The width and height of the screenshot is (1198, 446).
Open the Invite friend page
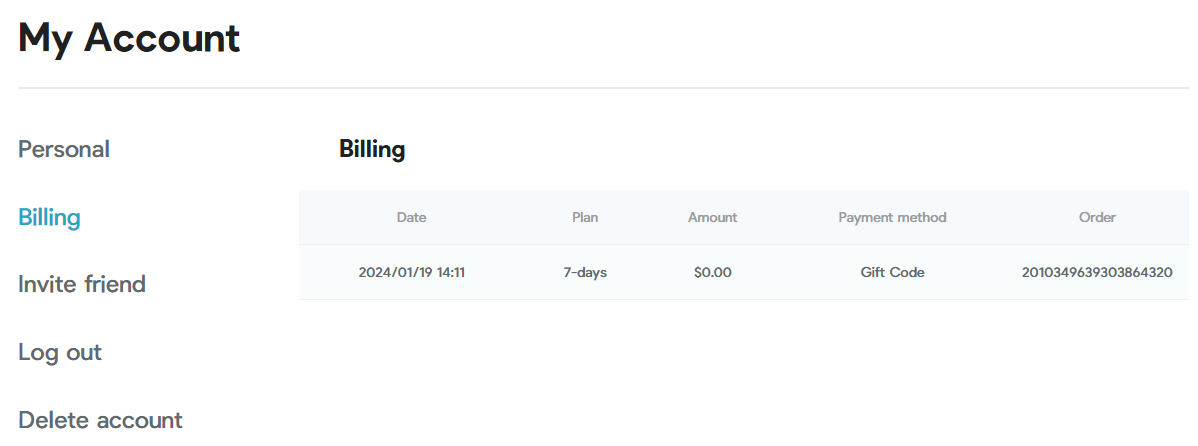82,284
